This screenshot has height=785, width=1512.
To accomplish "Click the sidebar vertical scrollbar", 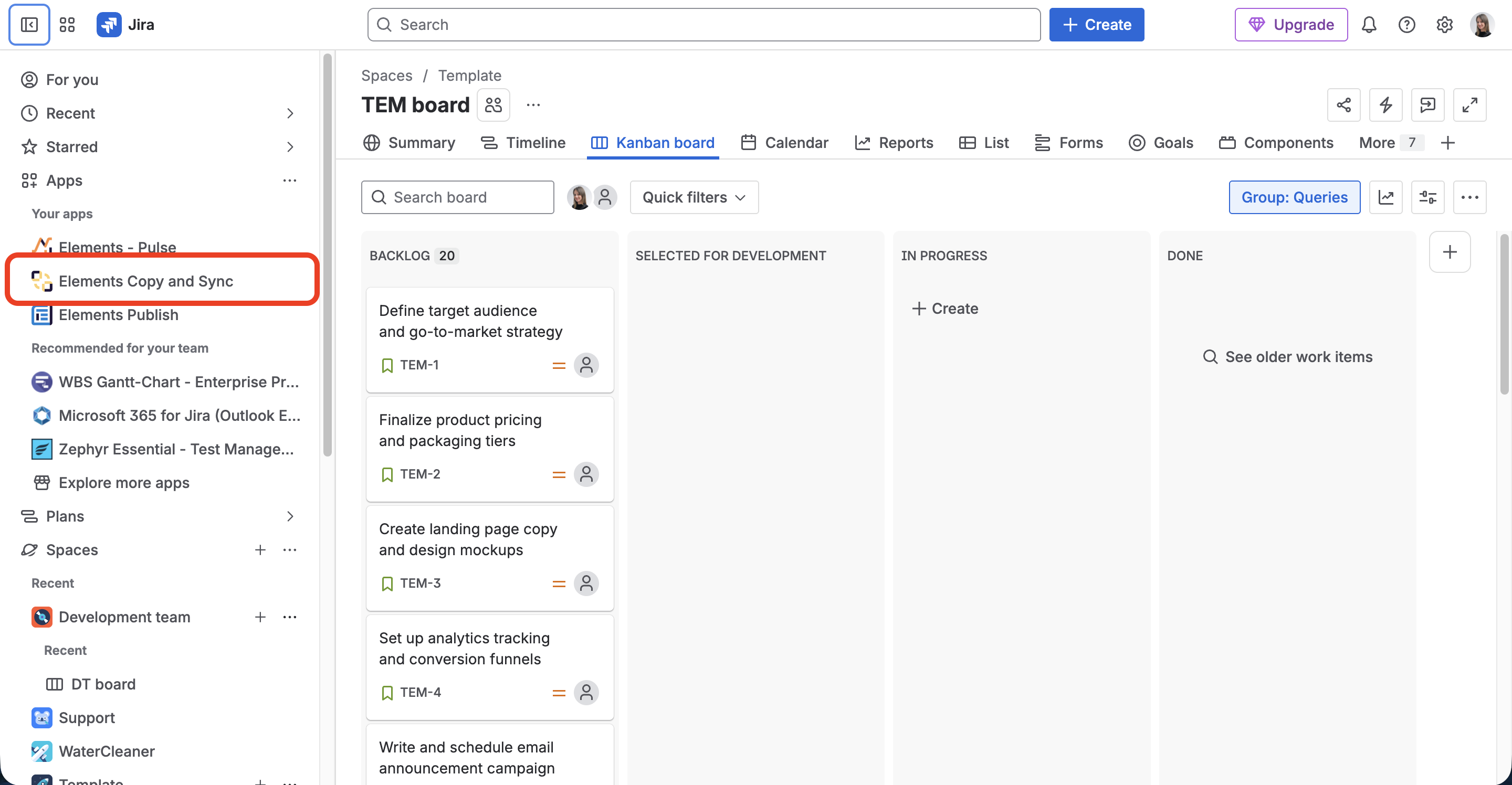I will (328, 254).
